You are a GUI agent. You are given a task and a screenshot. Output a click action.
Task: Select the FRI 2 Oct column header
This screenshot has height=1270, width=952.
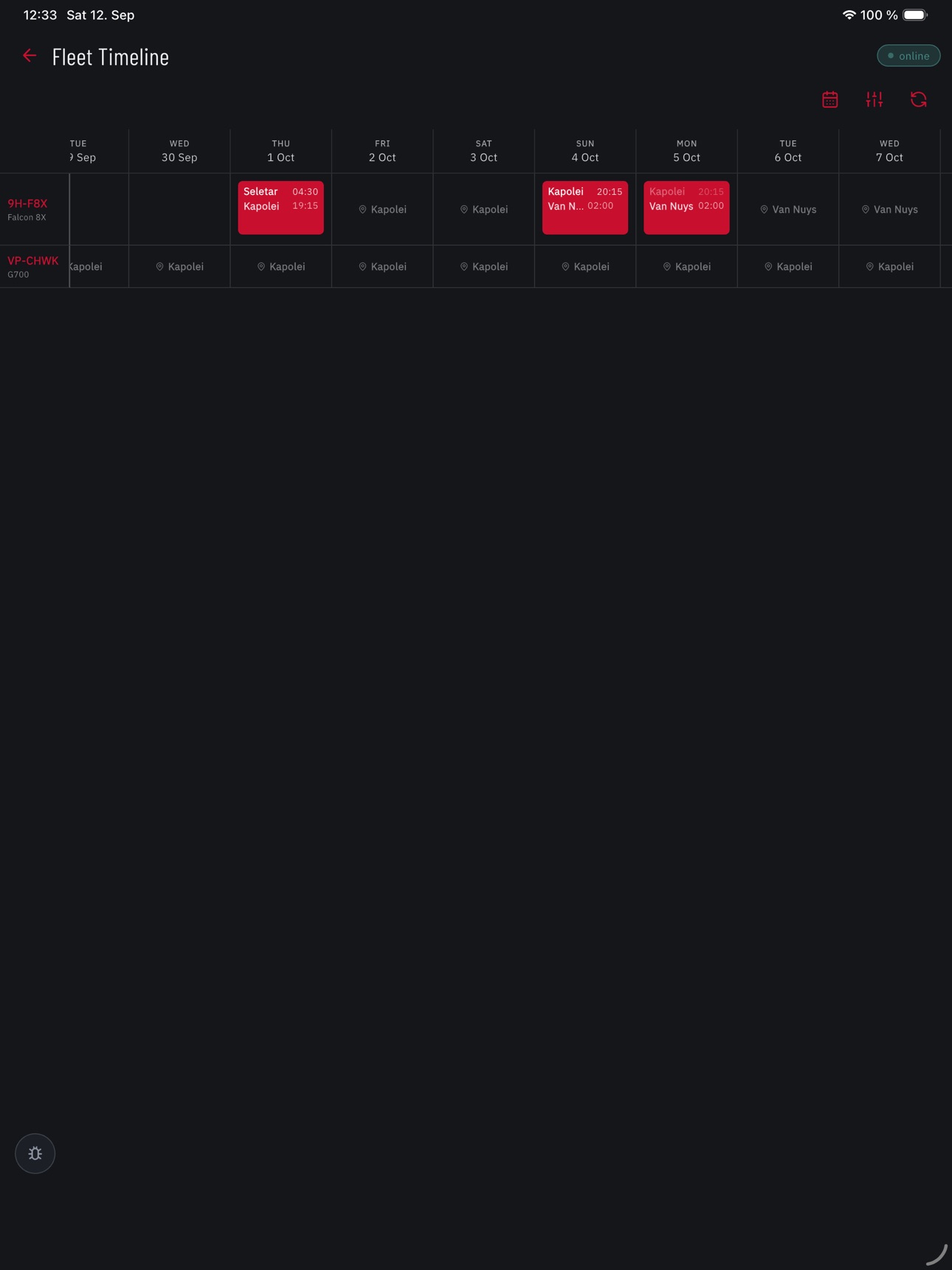pyautogui.click(x=382, y=151)
